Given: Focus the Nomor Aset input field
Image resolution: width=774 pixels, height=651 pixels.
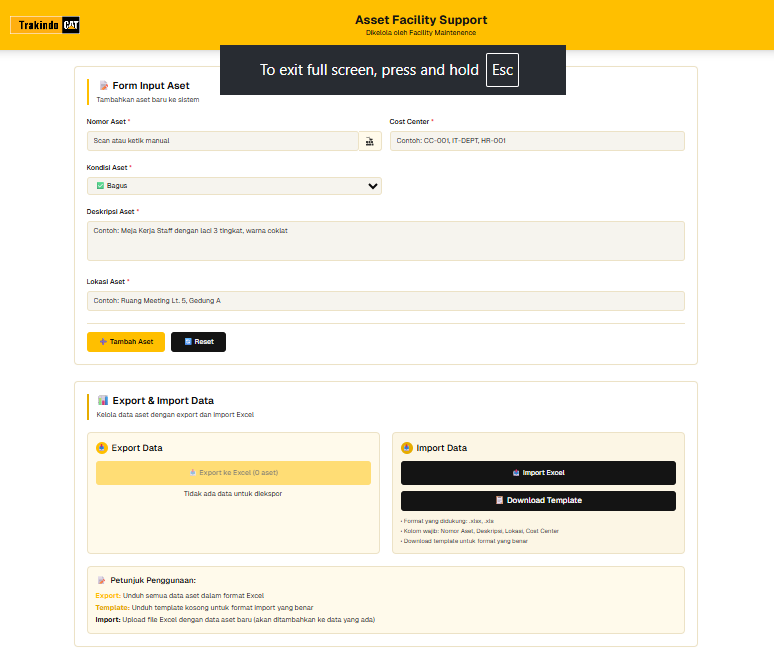Looking at the screenshot, I should click(x=223, y=141).
